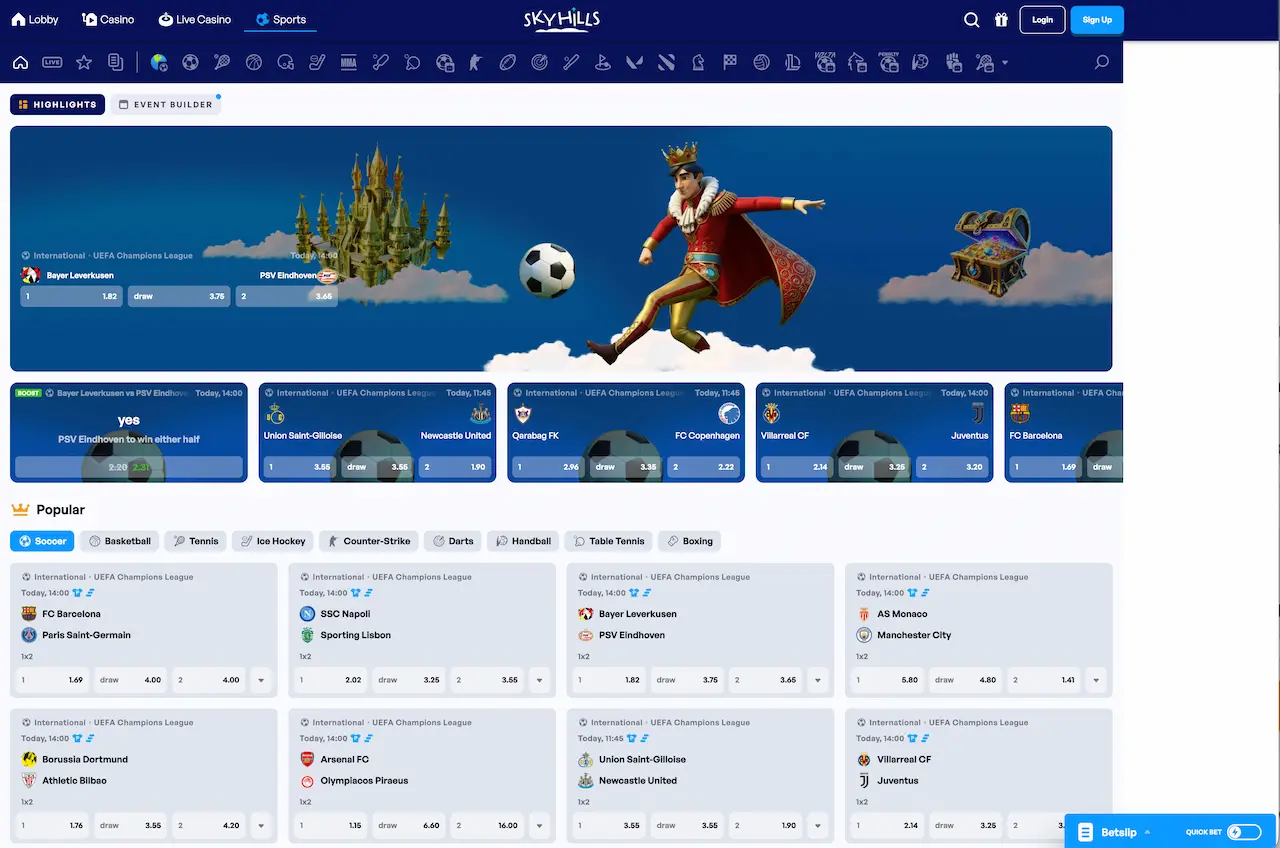The image size is (1280, 848).
Task: Expand more sports dropdown arrow in sports bar
Action: 1005,62
